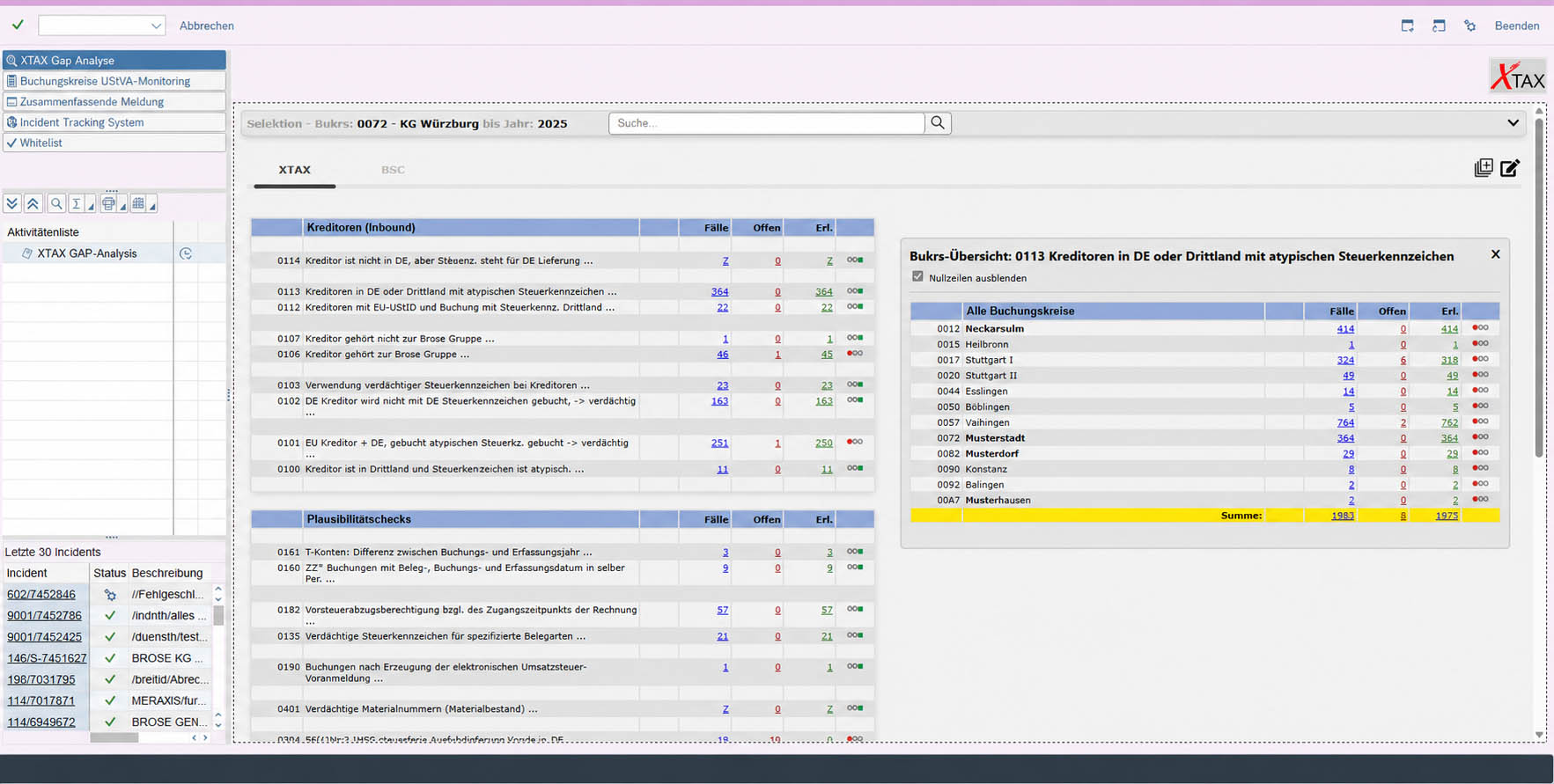Click the XTAX logo
This screenshot has width=1554, height=784.
pos(1517,77)
